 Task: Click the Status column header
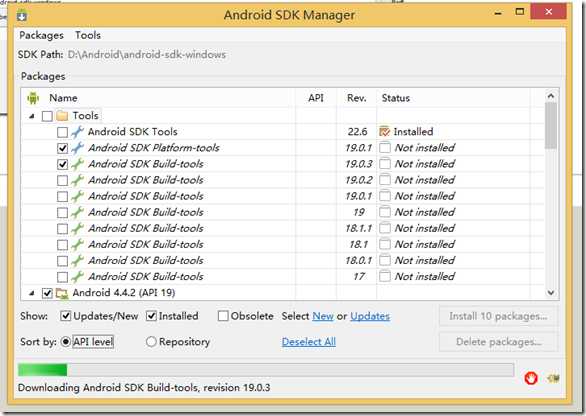click(x=396, y=98)
